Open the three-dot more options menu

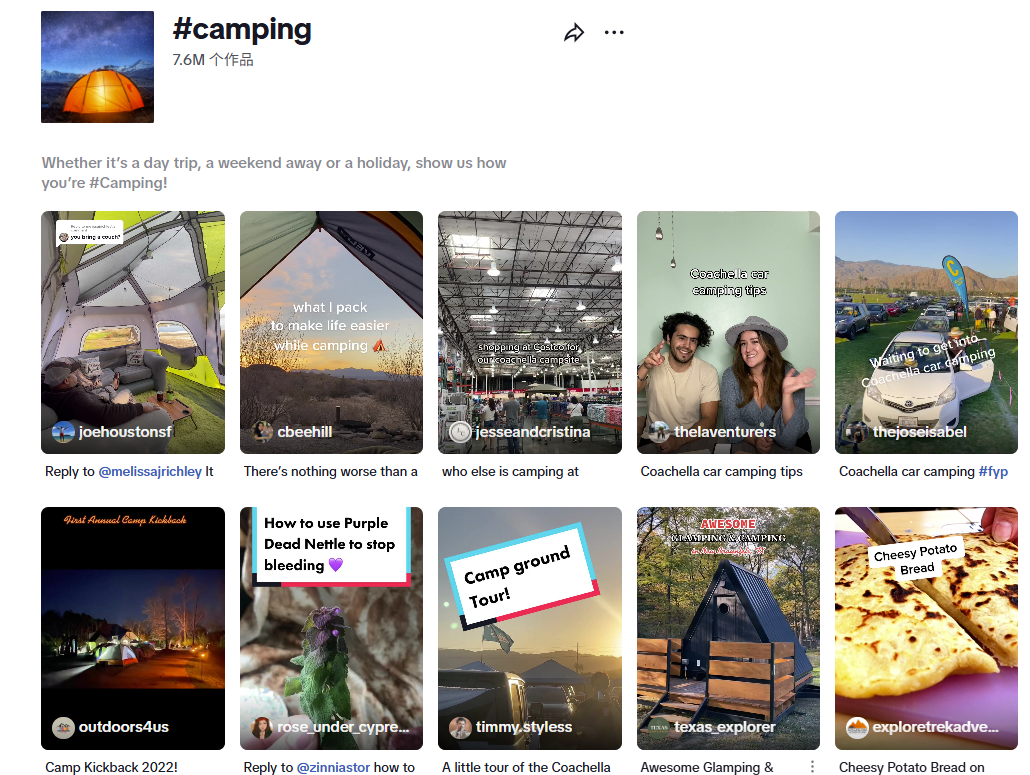pyautogui.click(x=614, y=33)
